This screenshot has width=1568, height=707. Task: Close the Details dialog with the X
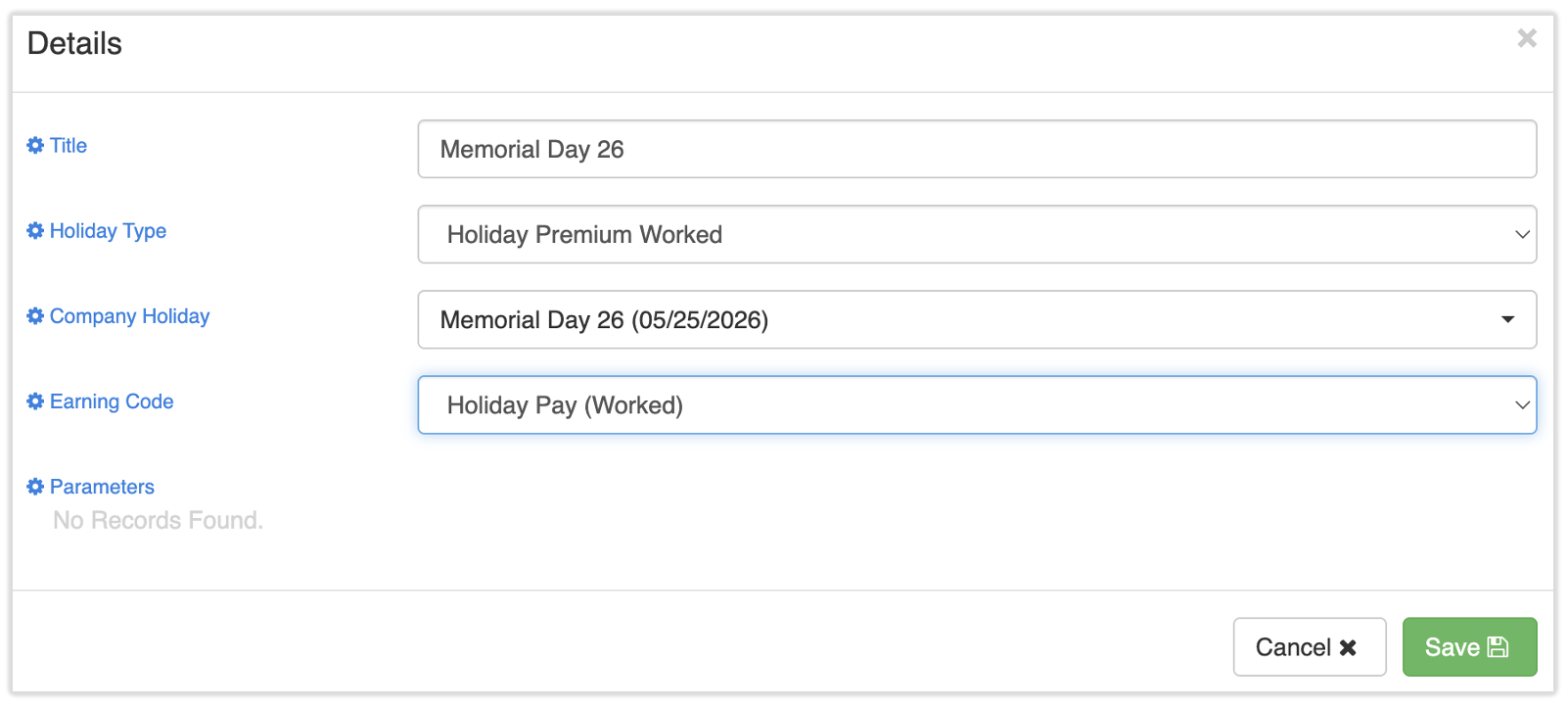[1526, 38]
